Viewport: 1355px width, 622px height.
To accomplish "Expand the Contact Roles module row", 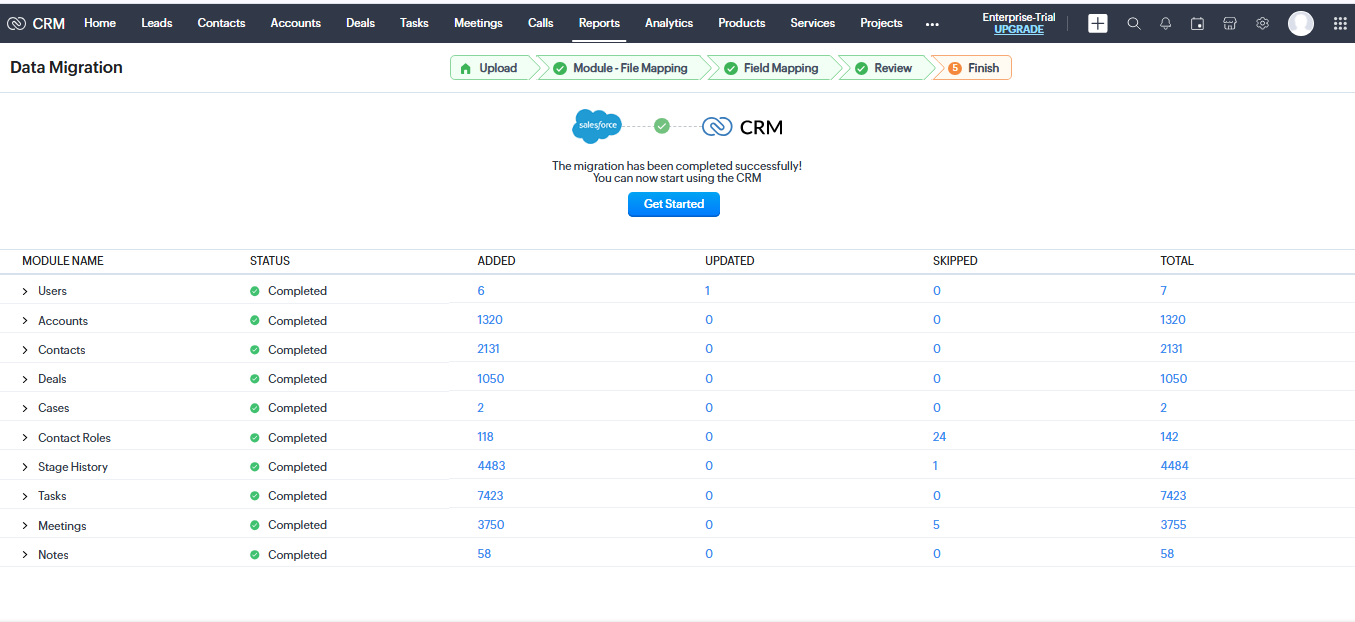I will click(26, 438).
